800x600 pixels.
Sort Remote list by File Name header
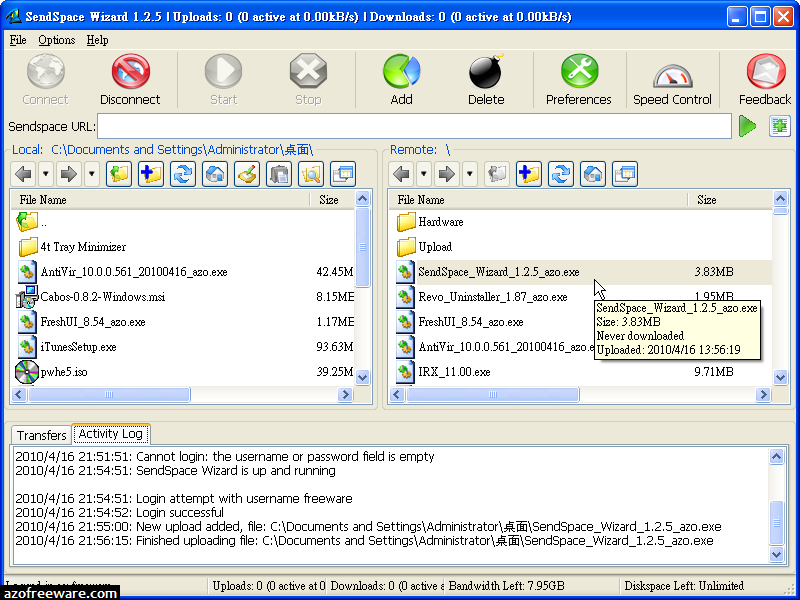coord(538,199)
